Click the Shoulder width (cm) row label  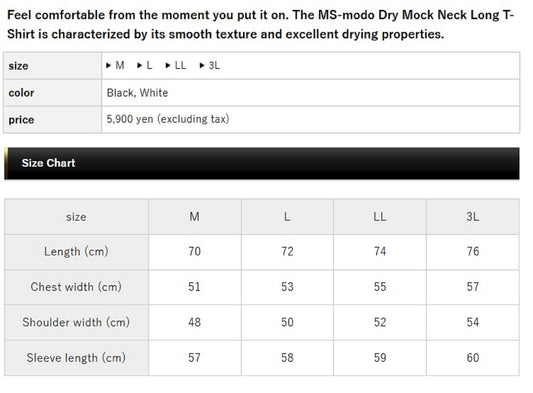click(76, 322)
